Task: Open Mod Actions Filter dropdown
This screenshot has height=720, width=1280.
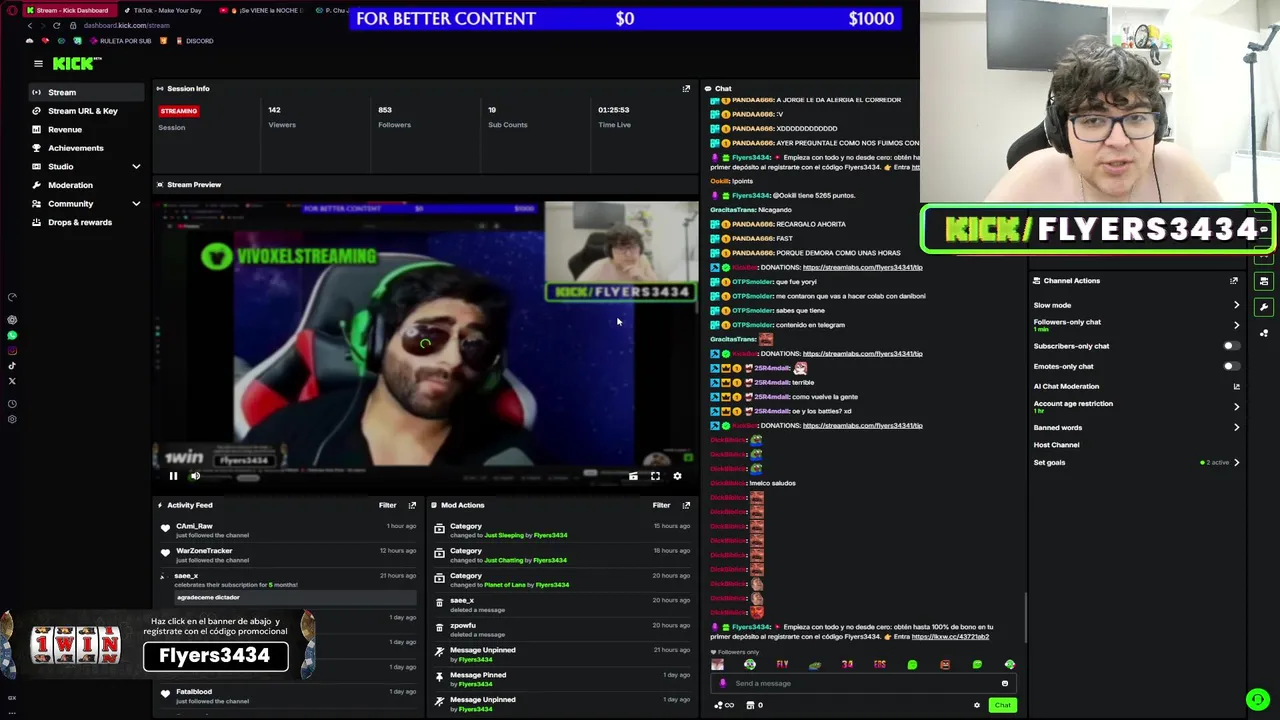Action: (661, 505)
